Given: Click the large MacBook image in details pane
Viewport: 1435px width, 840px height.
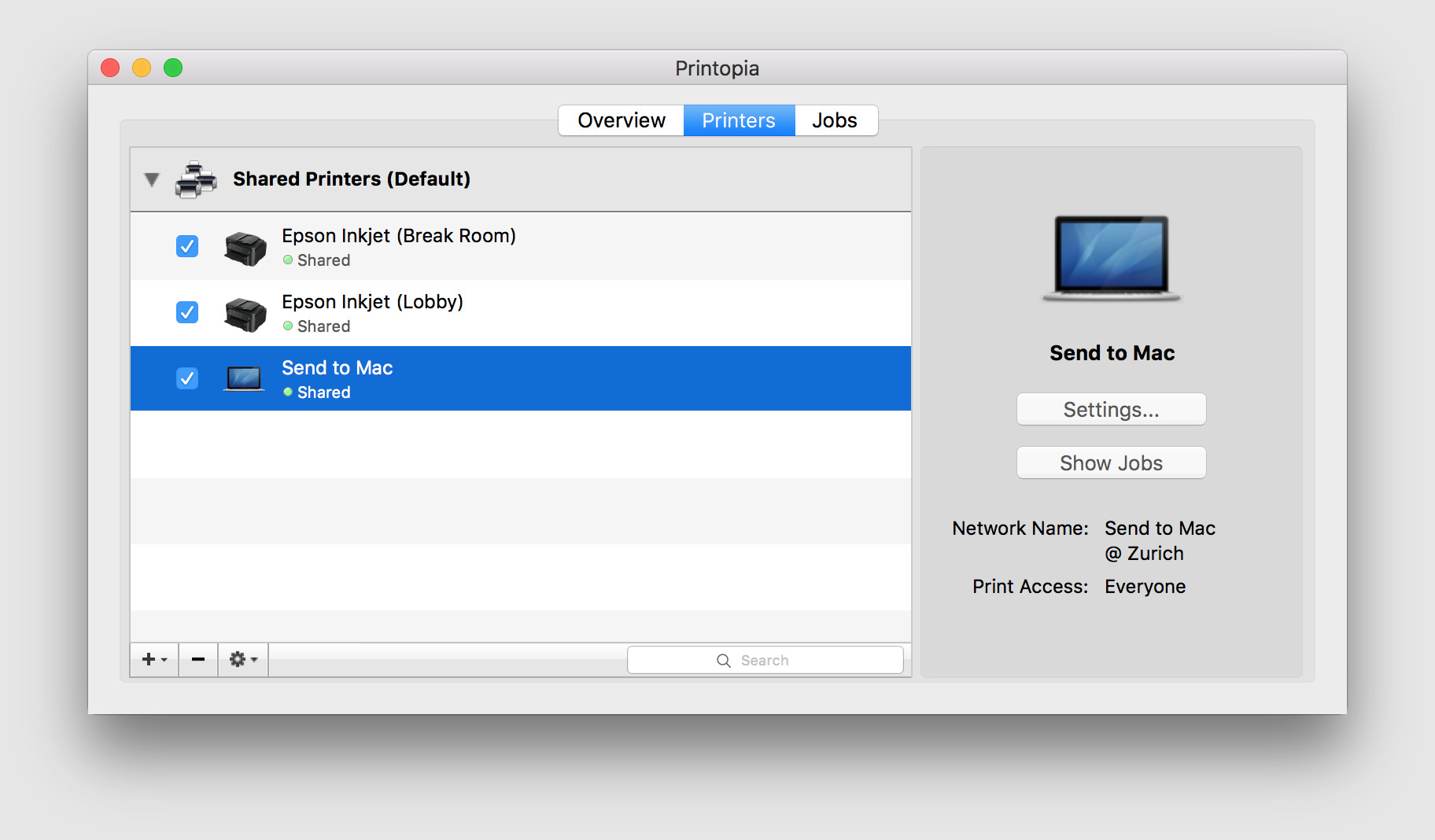Looking at the screenshot, I should (1112, 259).
